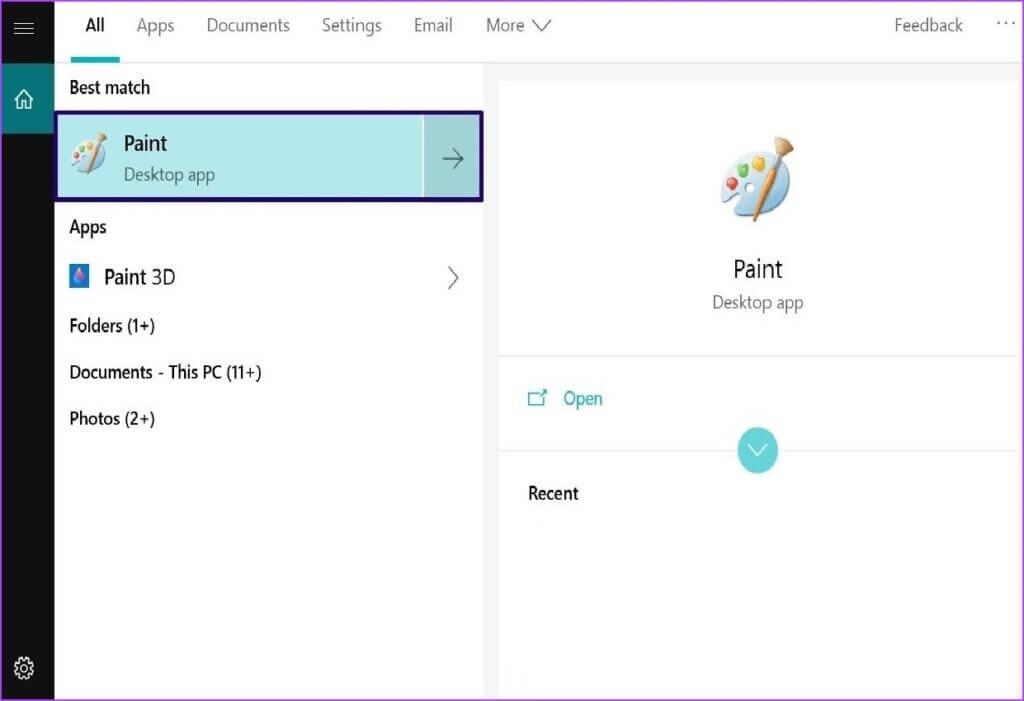Open Folders (1+) results
The image size is (1024, 701).
(x=112, y=325)
